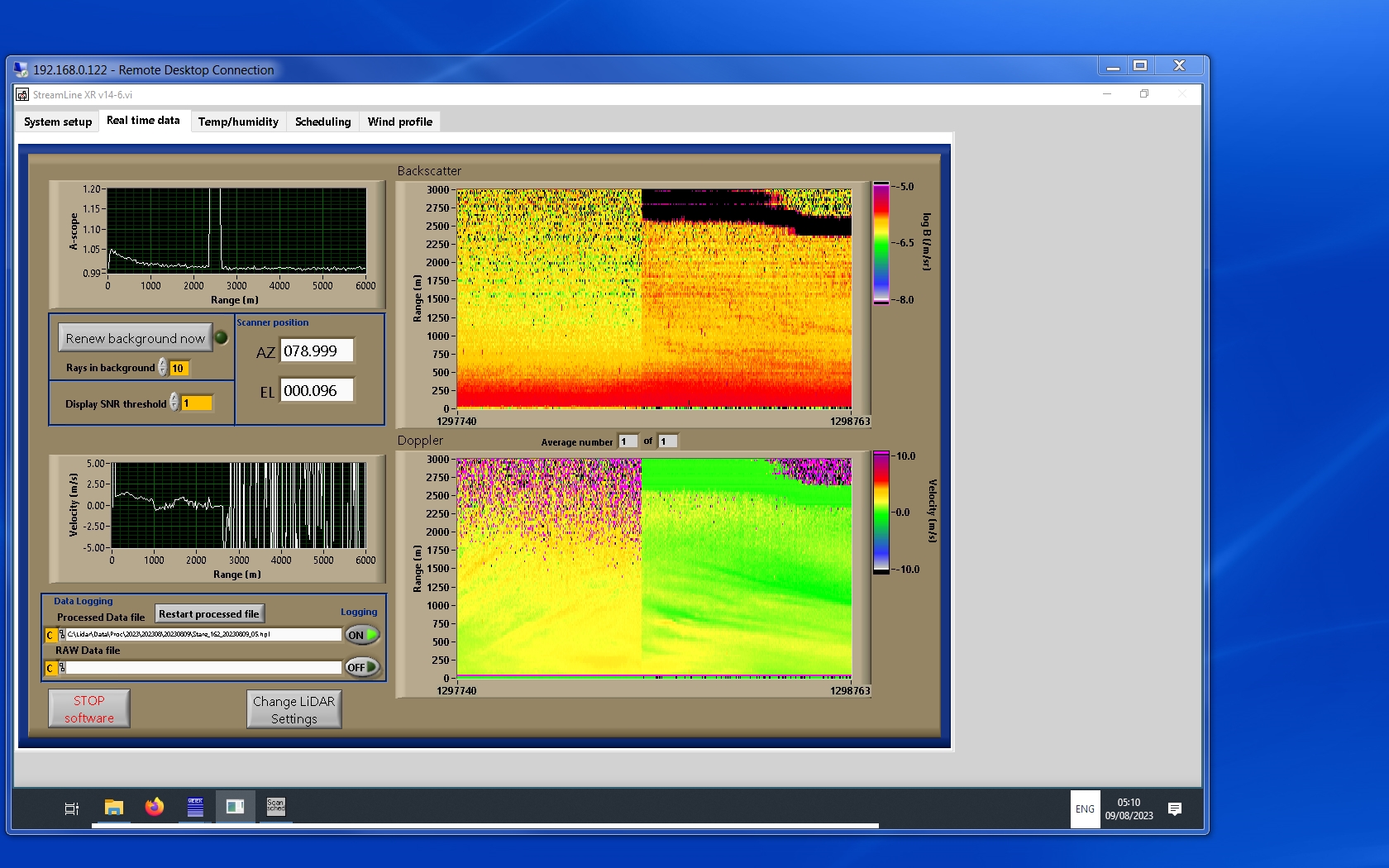Adjust the Rays in background stepper

pyautogui.click(x=163, y=367)
